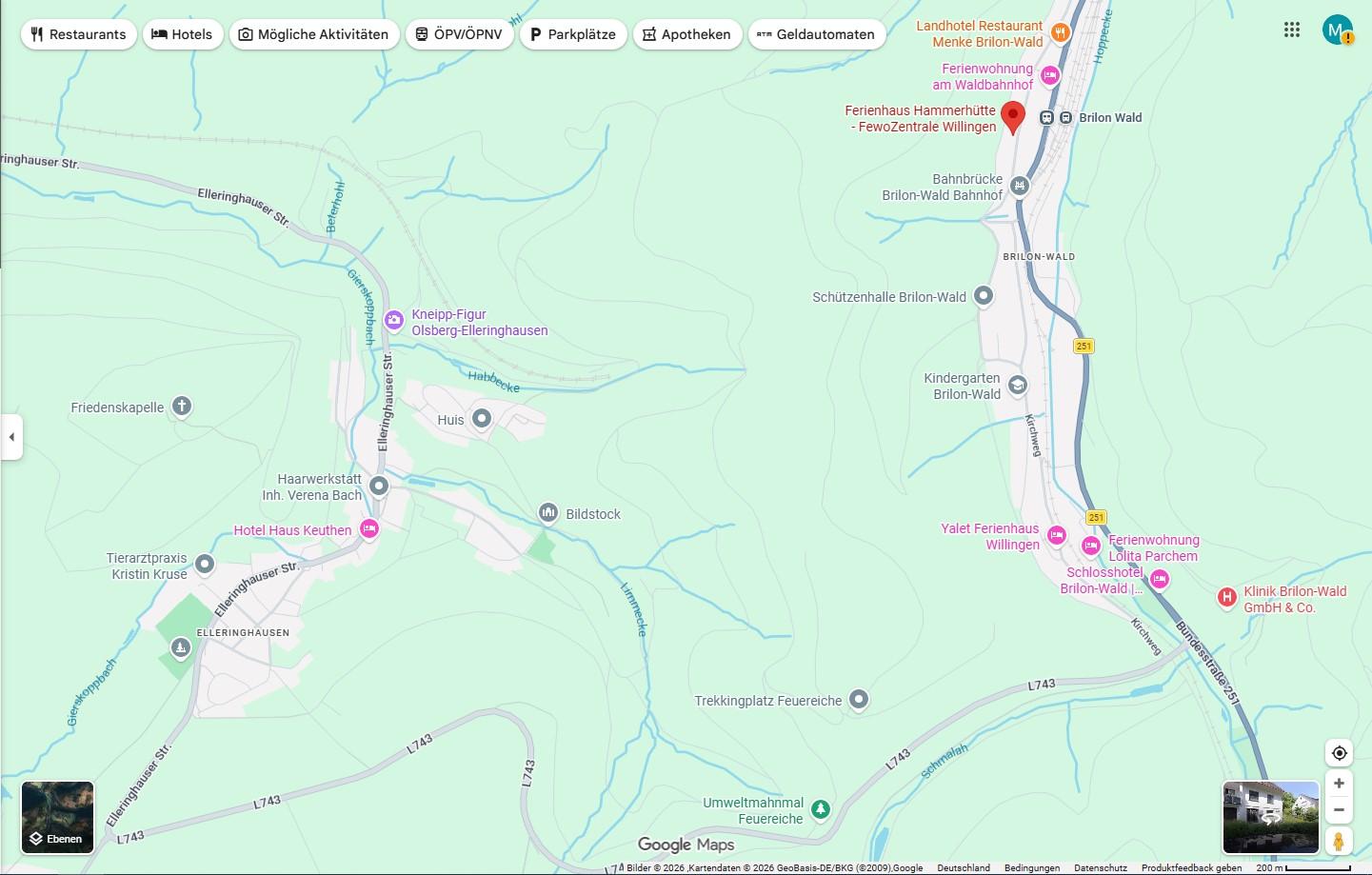Open the Google apps grid
Viewport: 1372px width, 875px height.
(x=1291, y=30)
